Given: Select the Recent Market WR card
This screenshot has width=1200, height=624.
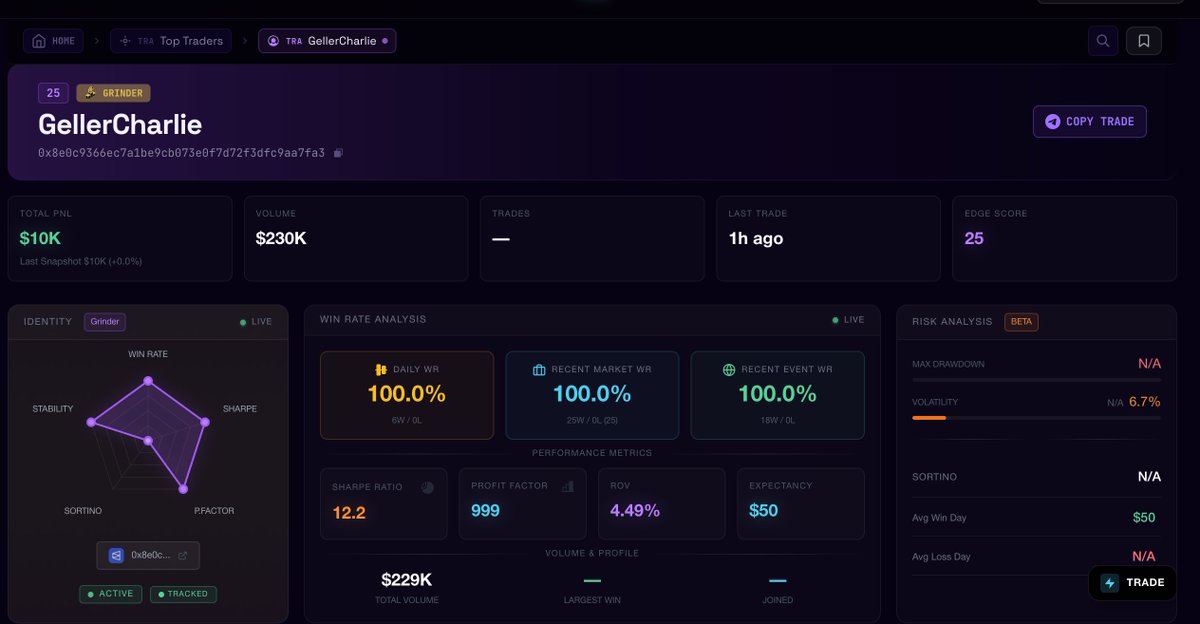Looking at the screenshot, I should pyautogui.click(x=592, y=395).
